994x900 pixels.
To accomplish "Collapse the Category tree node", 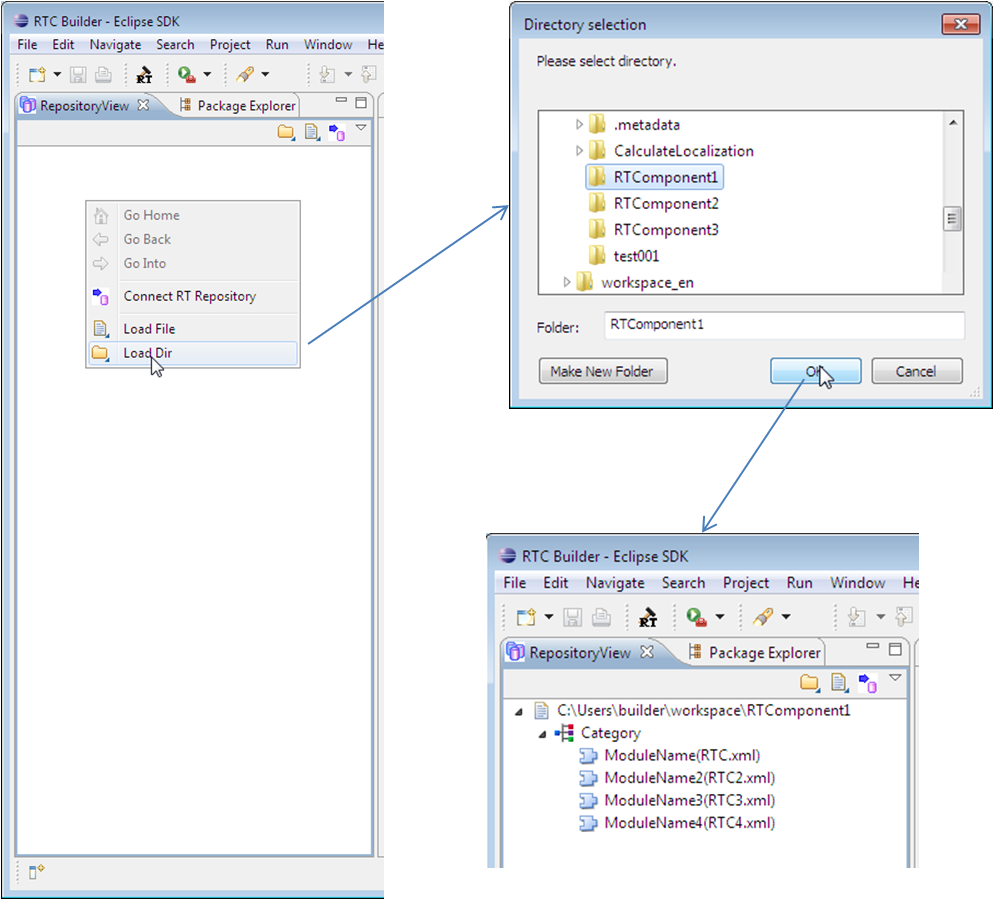I will point(542,733).
